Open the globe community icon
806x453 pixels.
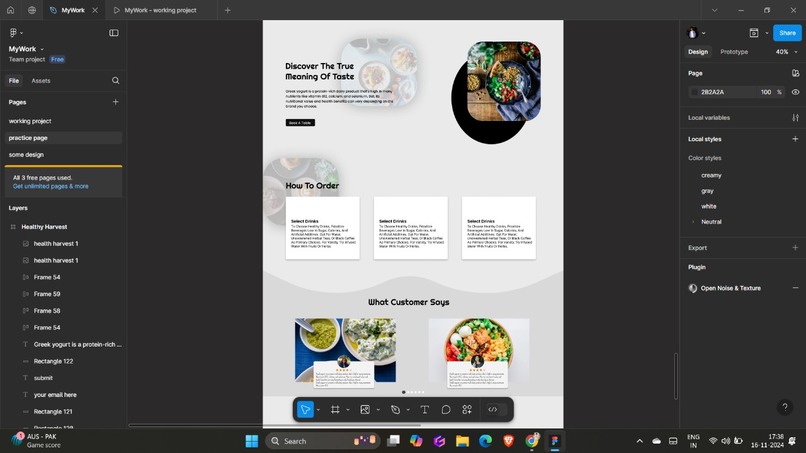(x=31, y=10)
